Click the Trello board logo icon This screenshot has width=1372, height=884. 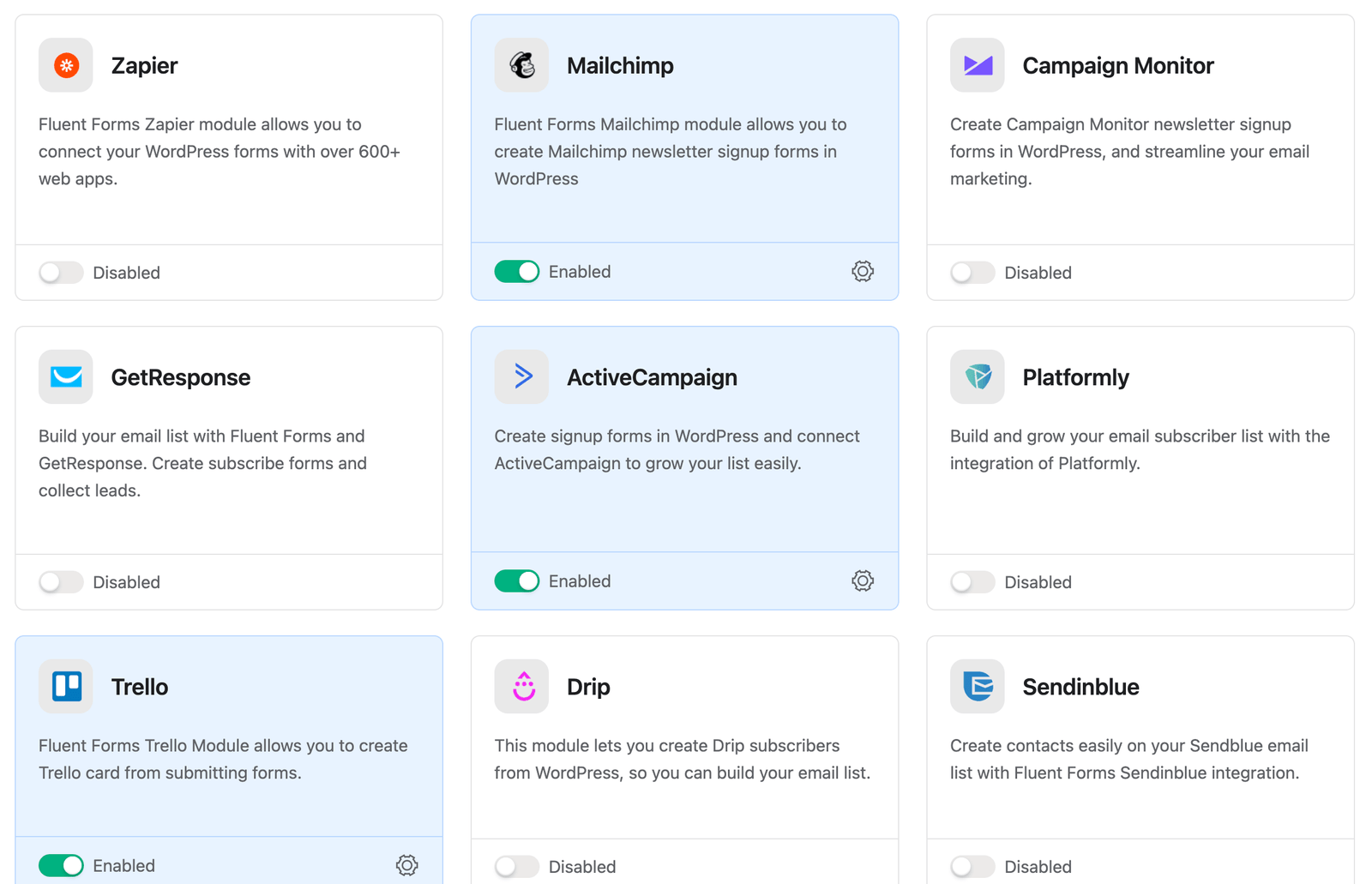(x=66, y=686)
